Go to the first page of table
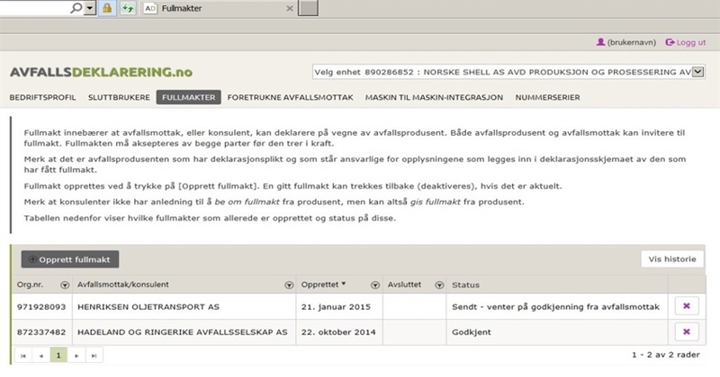 coord(23,355)
